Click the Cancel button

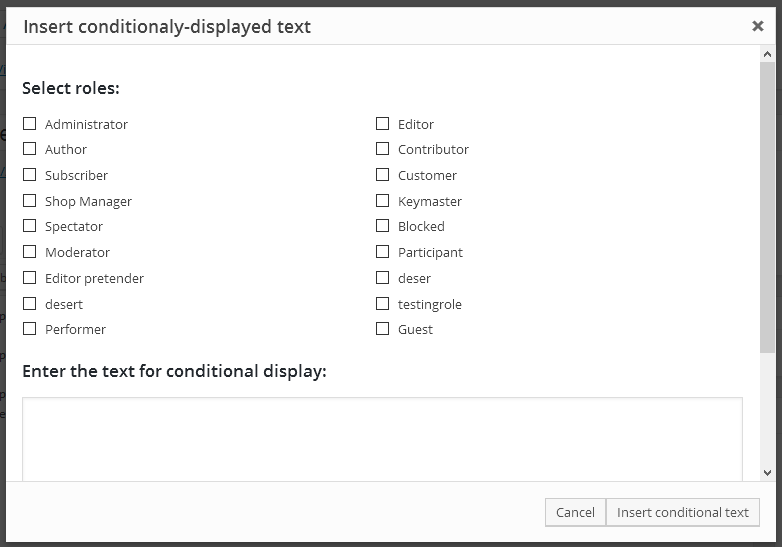pos(576,512)
